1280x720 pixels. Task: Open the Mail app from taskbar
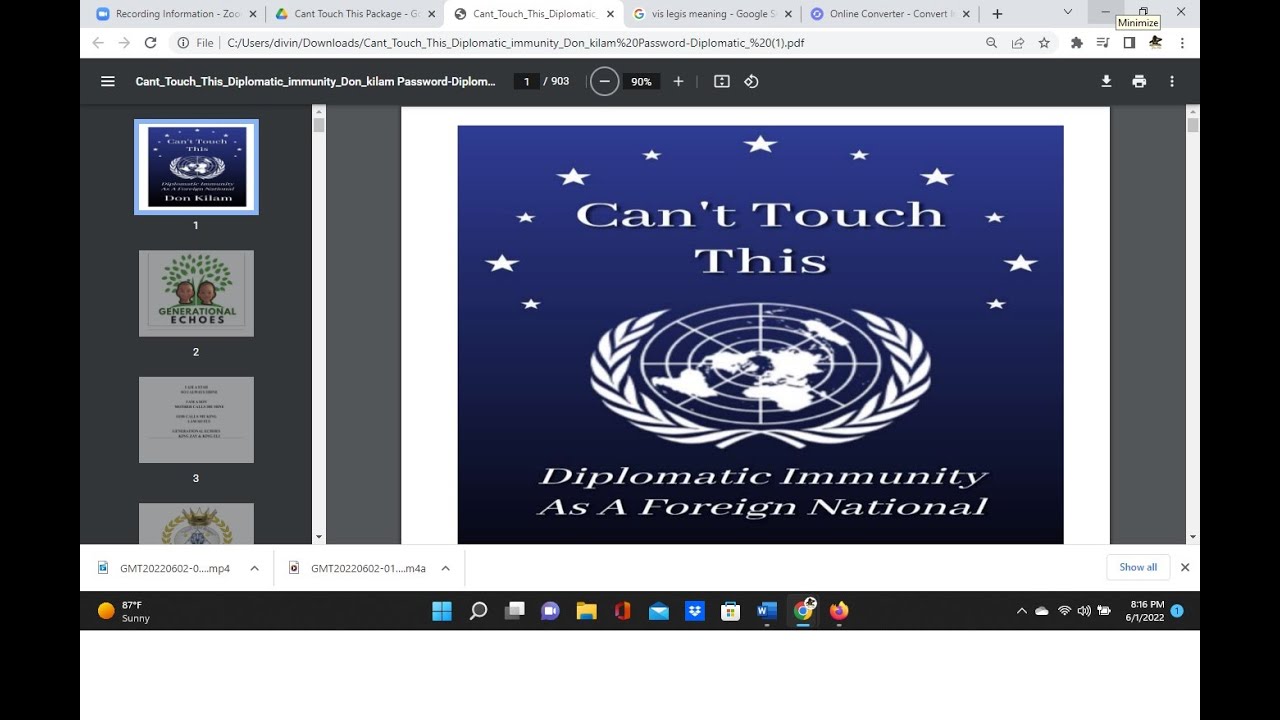coord(659,611)
